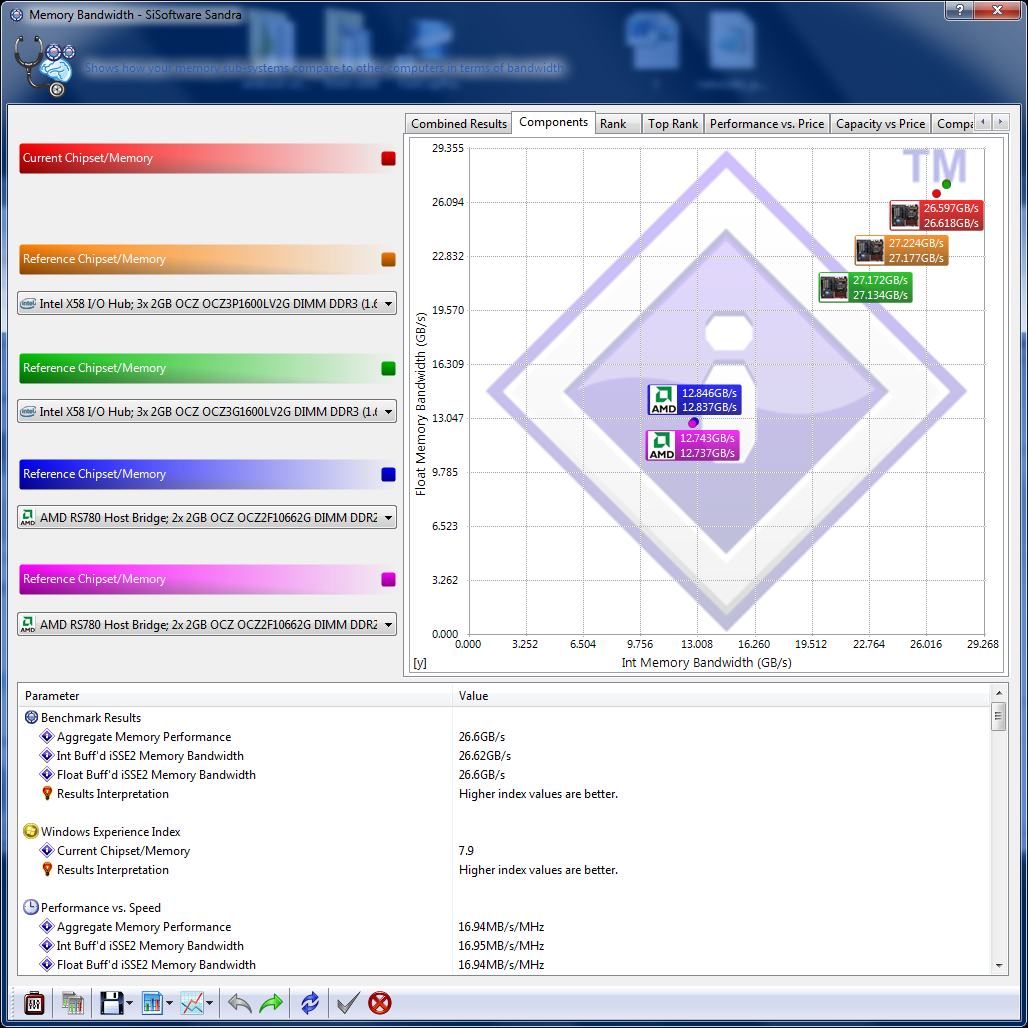
Task: Open the OCZ3P1600LV2G Intel X58 reference dropdown
Action: pyautogui.click(x=207, y=304)
